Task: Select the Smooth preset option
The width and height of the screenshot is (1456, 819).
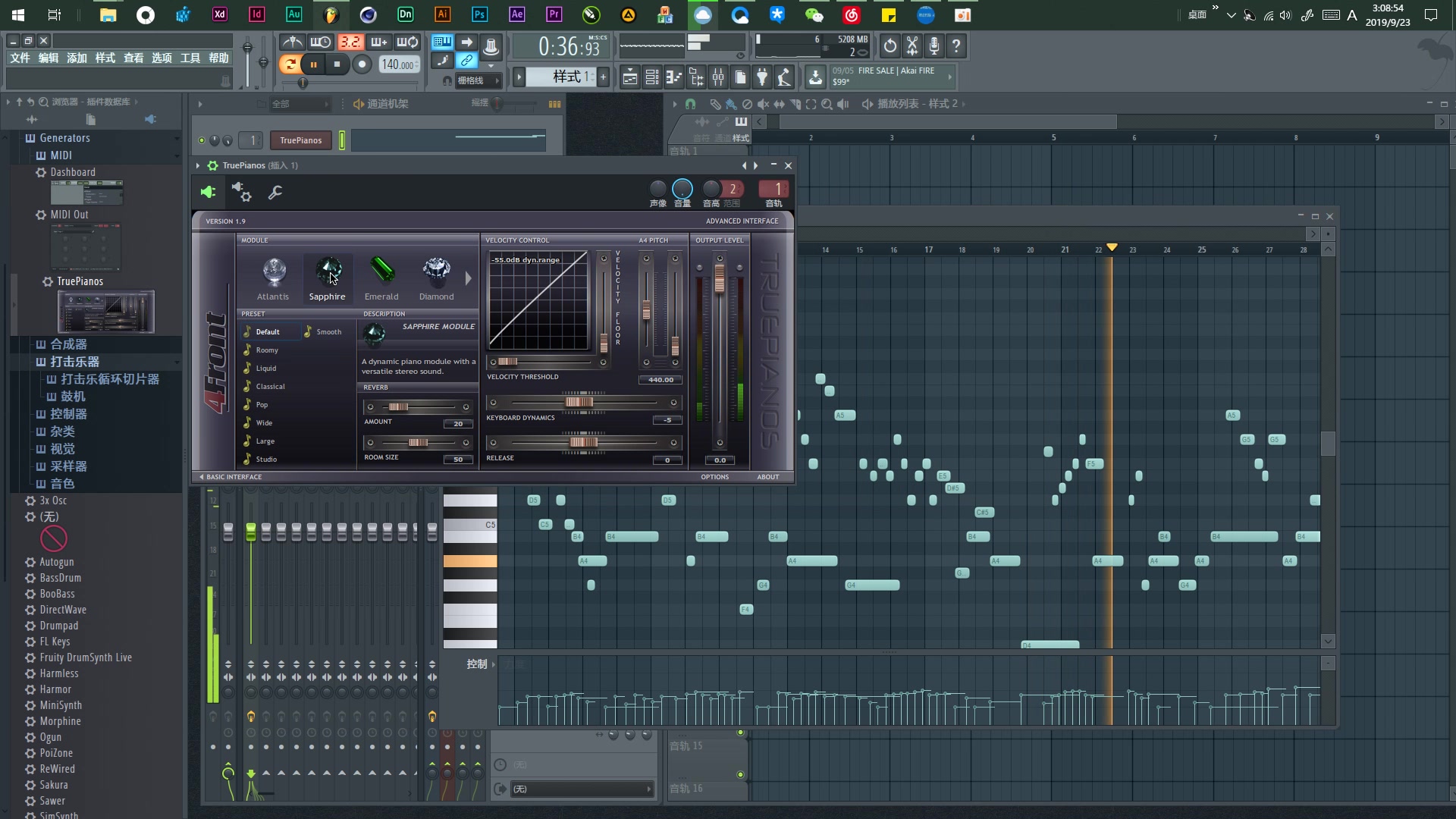Action: click(x=329, y=332)
